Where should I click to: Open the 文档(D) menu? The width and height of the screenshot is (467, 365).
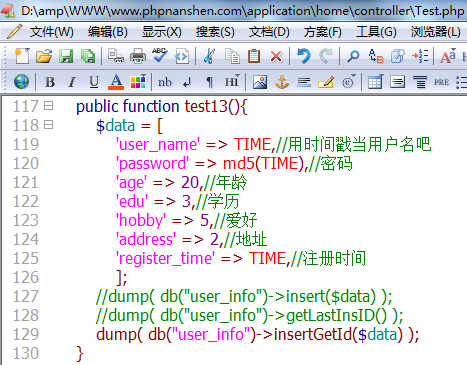[269, 32]
